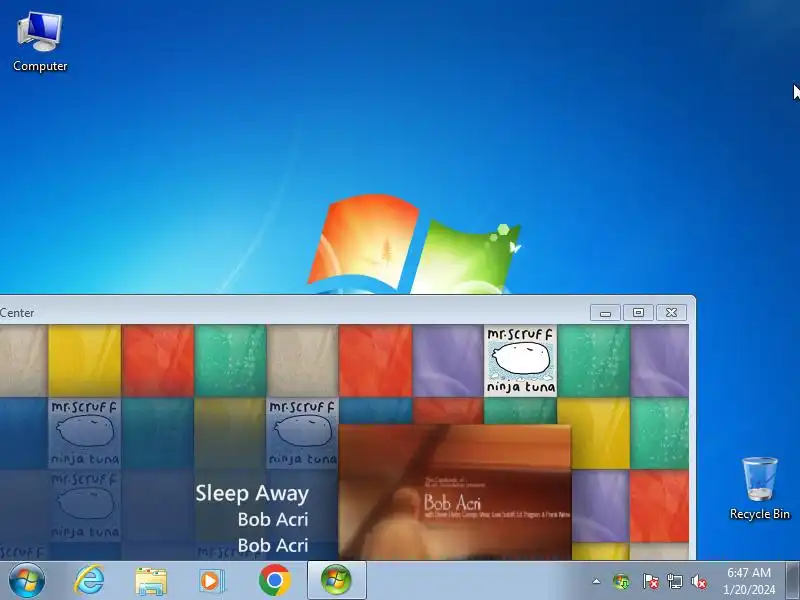The image size is (800, 600).
Task: Launch Internet Explorer from the taskbar
Action: pos(89,581)
